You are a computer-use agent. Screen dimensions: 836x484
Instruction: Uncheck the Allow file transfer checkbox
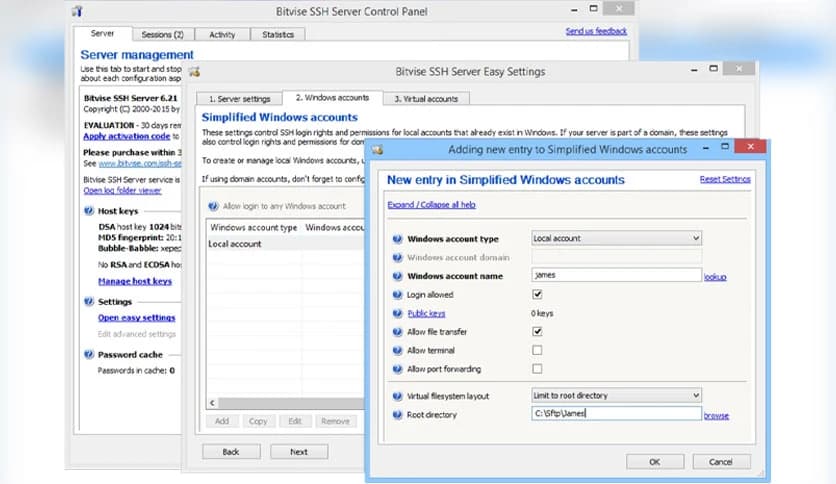coord(537,332)
